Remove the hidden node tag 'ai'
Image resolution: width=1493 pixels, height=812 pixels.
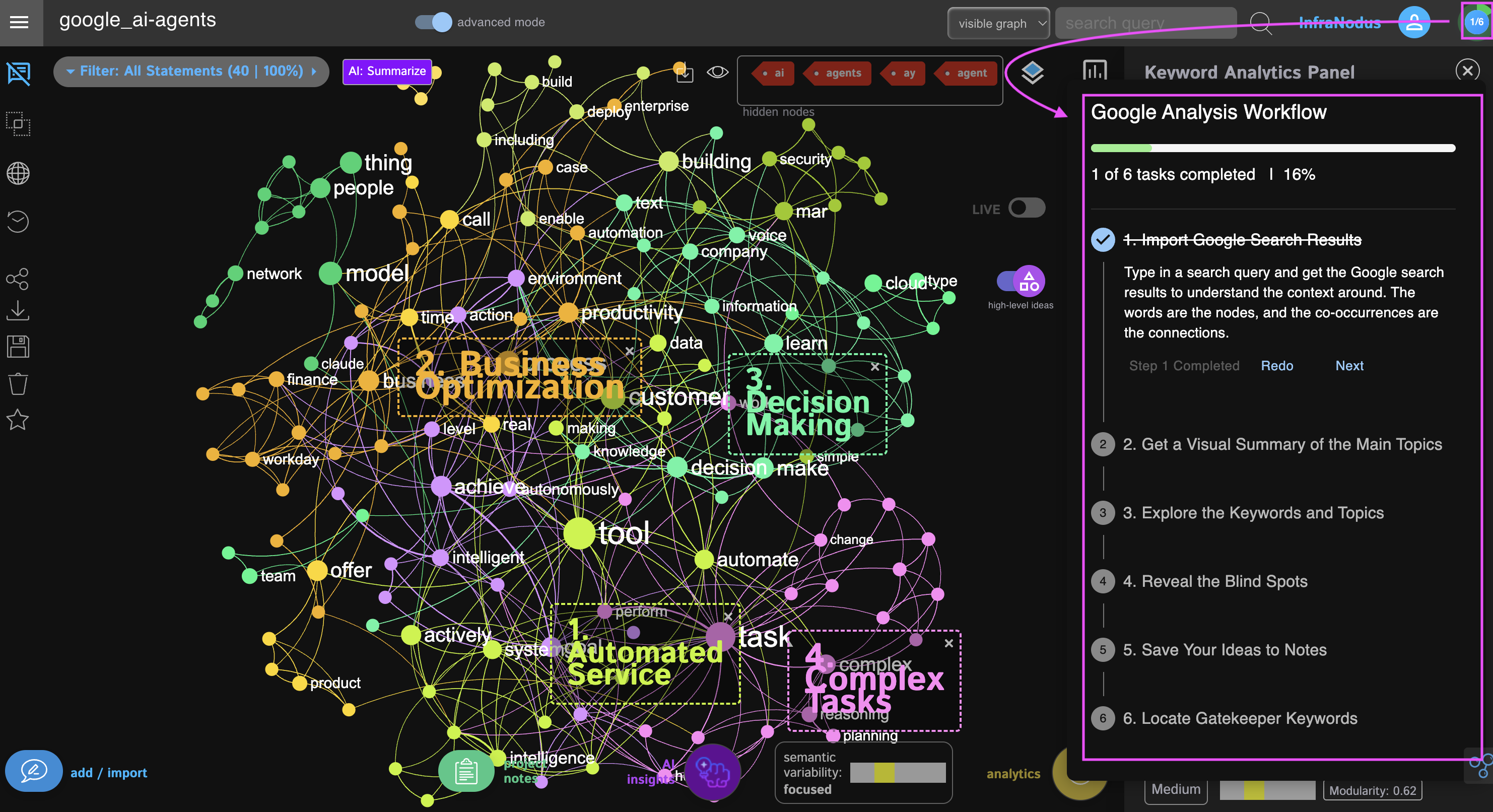coord(774,73)
